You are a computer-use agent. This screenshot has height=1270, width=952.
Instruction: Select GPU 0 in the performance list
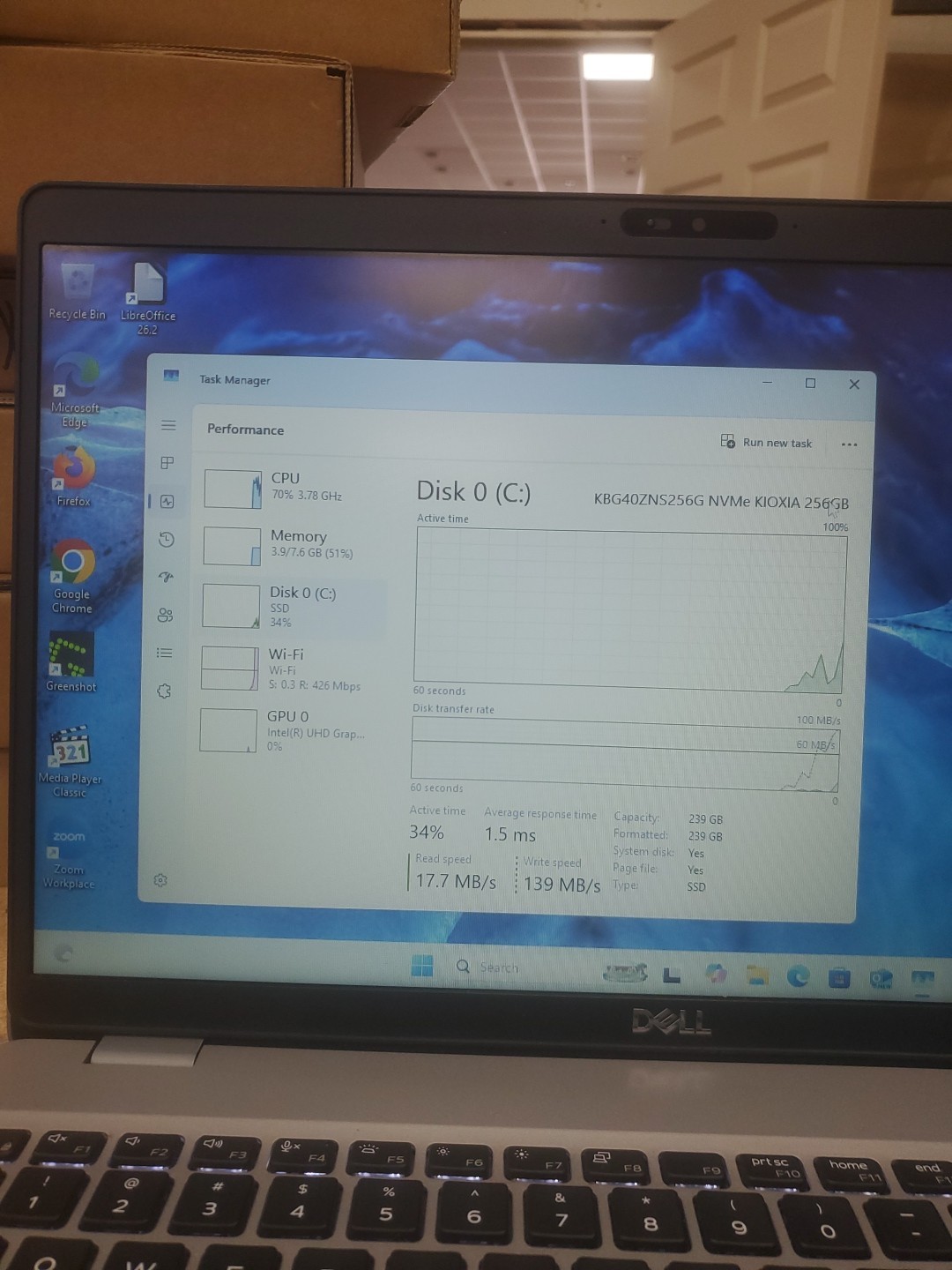(291, 731)
